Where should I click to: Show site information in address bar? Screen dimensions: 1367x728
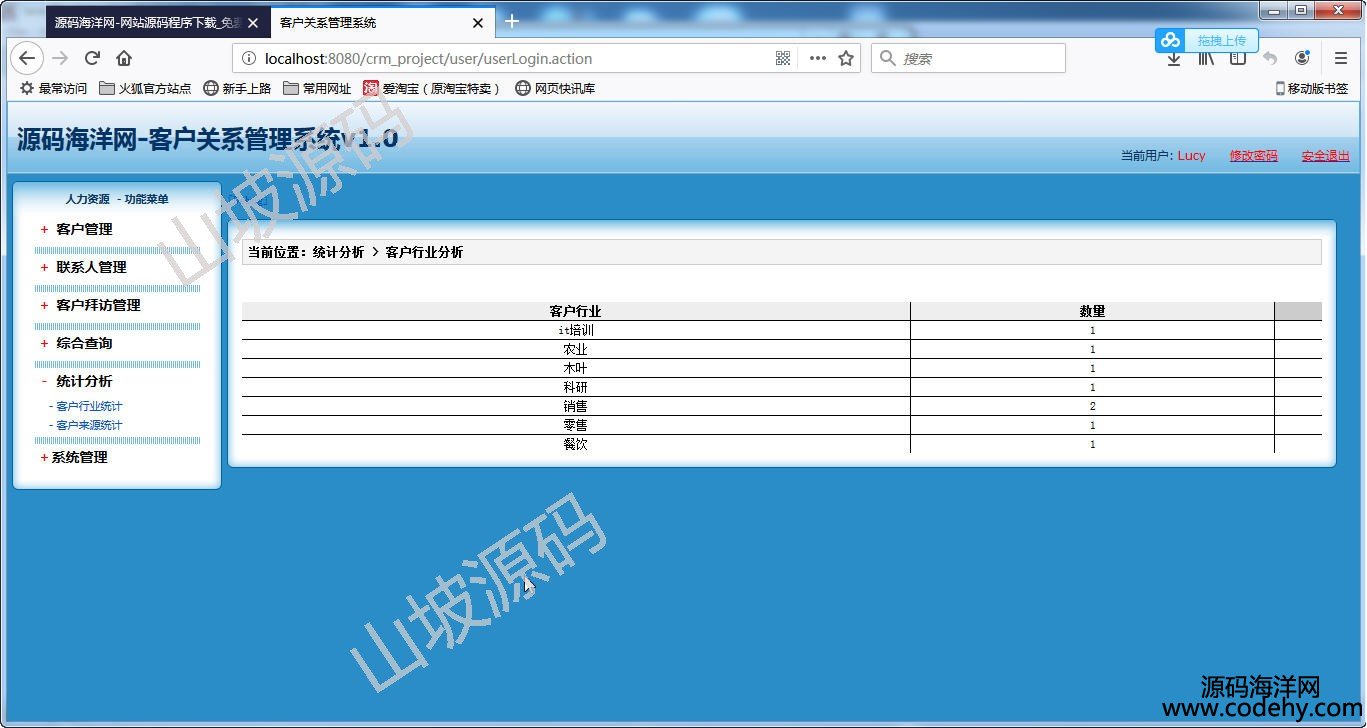(249, 59)
